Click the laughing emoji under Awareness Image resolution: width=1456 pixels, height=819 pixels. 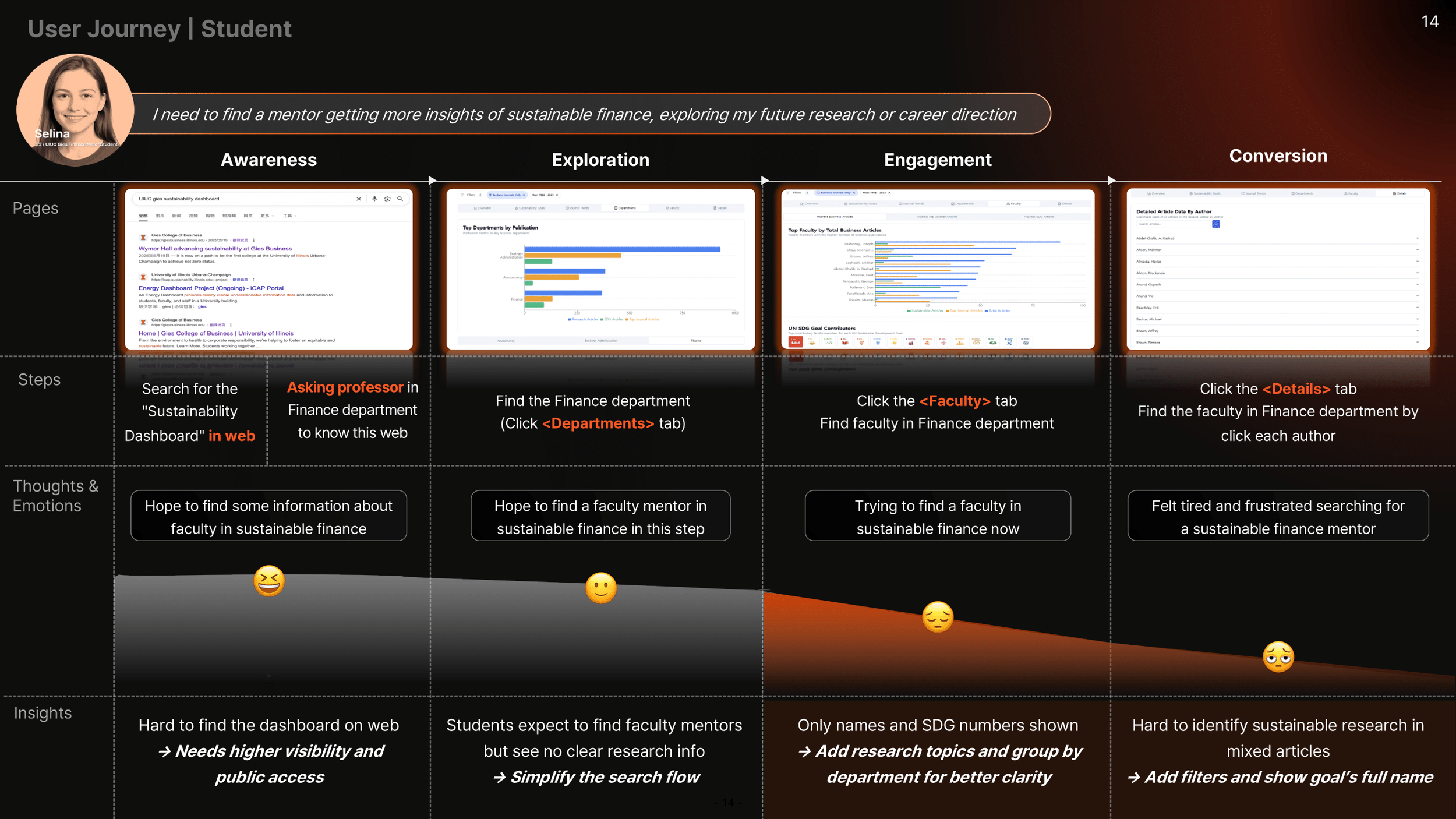tap(269, 581)
